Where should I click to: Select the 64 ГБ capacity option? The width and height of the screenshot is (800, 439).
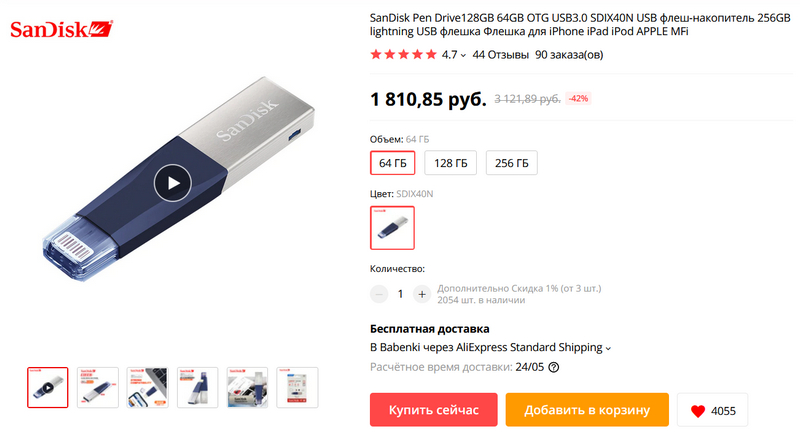[392, 163]
